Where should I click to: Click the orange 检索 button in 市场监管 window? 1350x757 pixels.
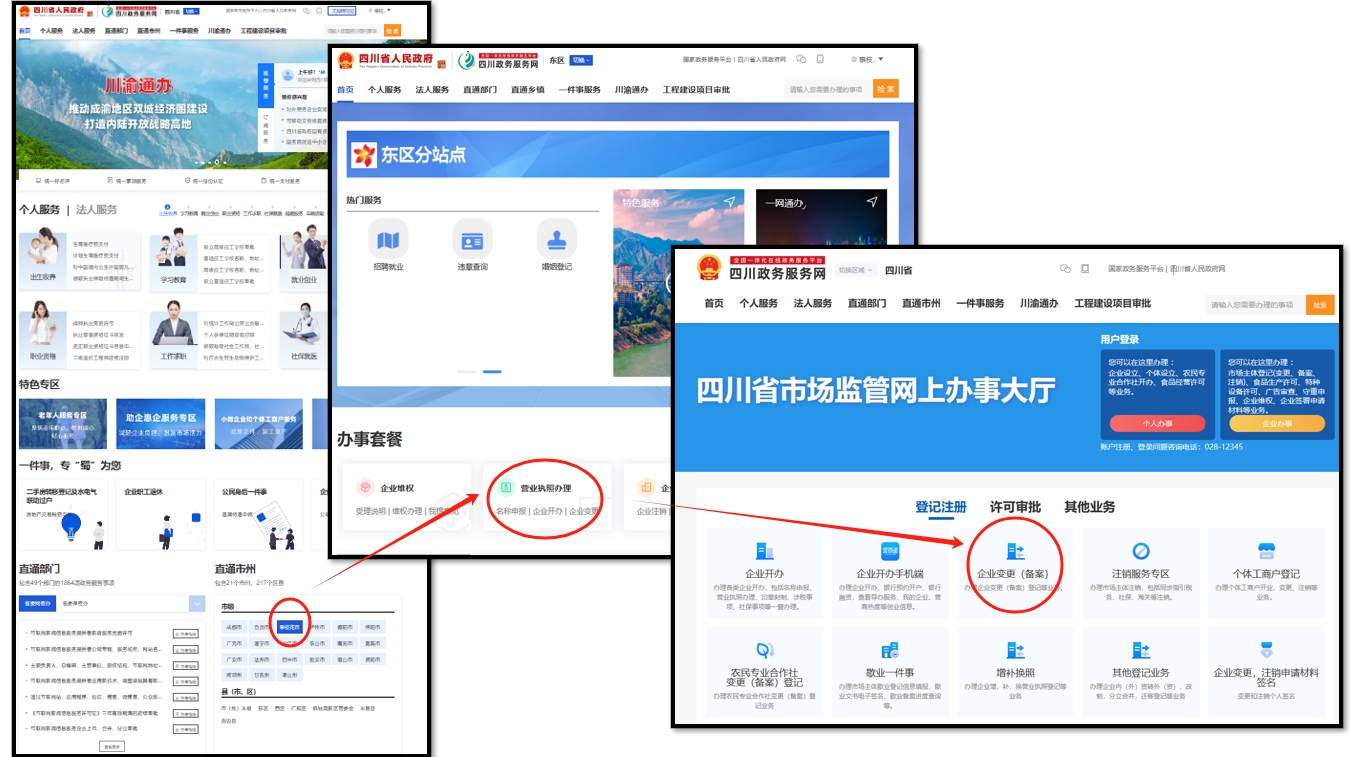tap(1320, 304)
